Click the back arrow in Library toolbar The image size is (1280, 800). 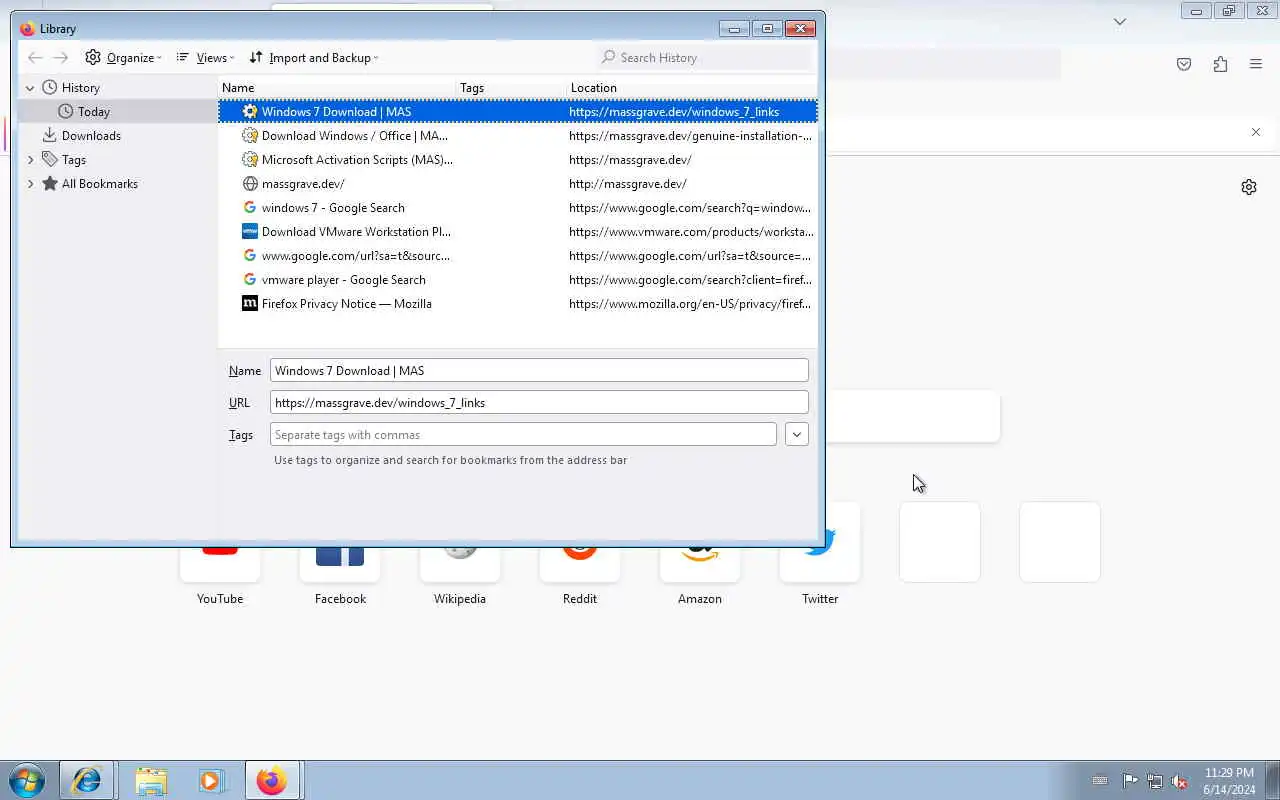(x=35, y=58)
